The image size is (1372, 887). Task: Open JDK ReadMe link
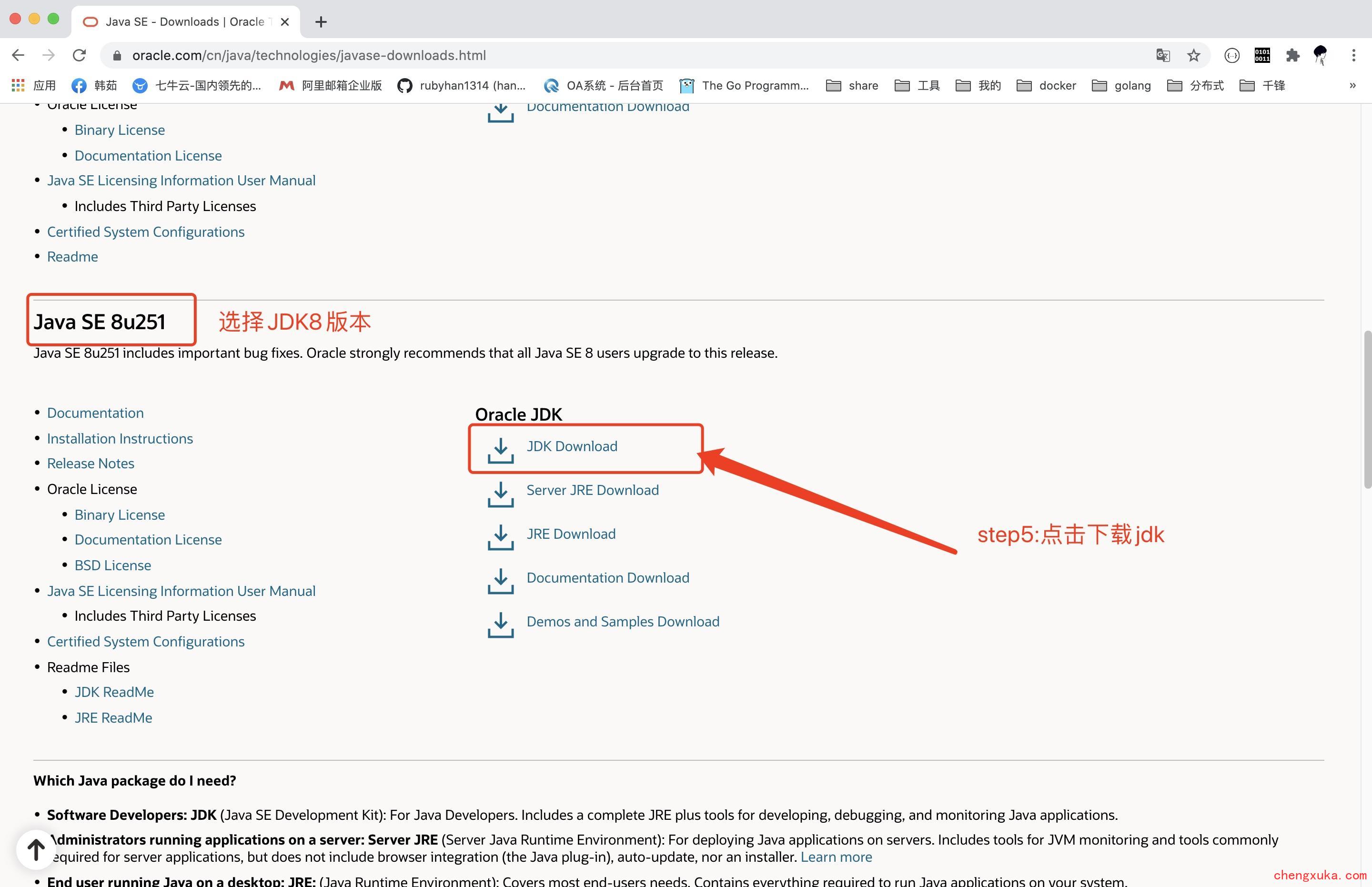pos(114,692)
